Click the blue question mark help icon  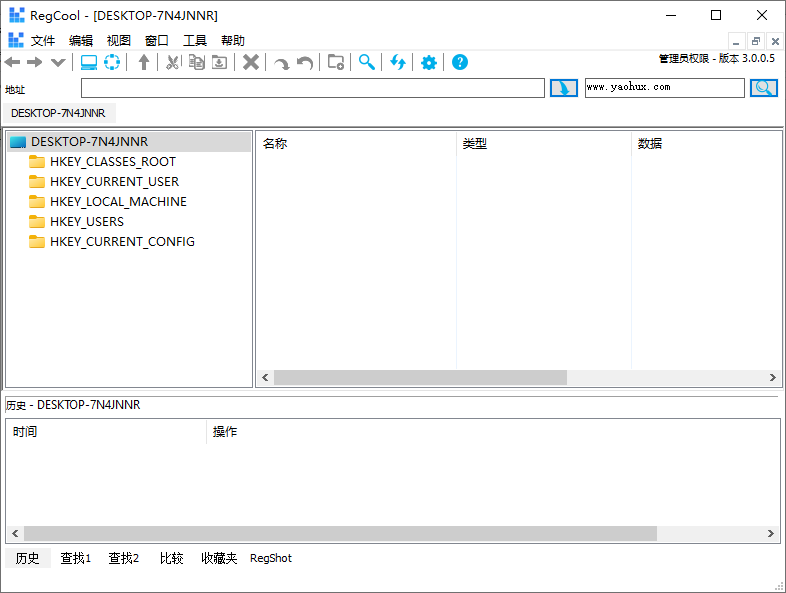(460, 62)
